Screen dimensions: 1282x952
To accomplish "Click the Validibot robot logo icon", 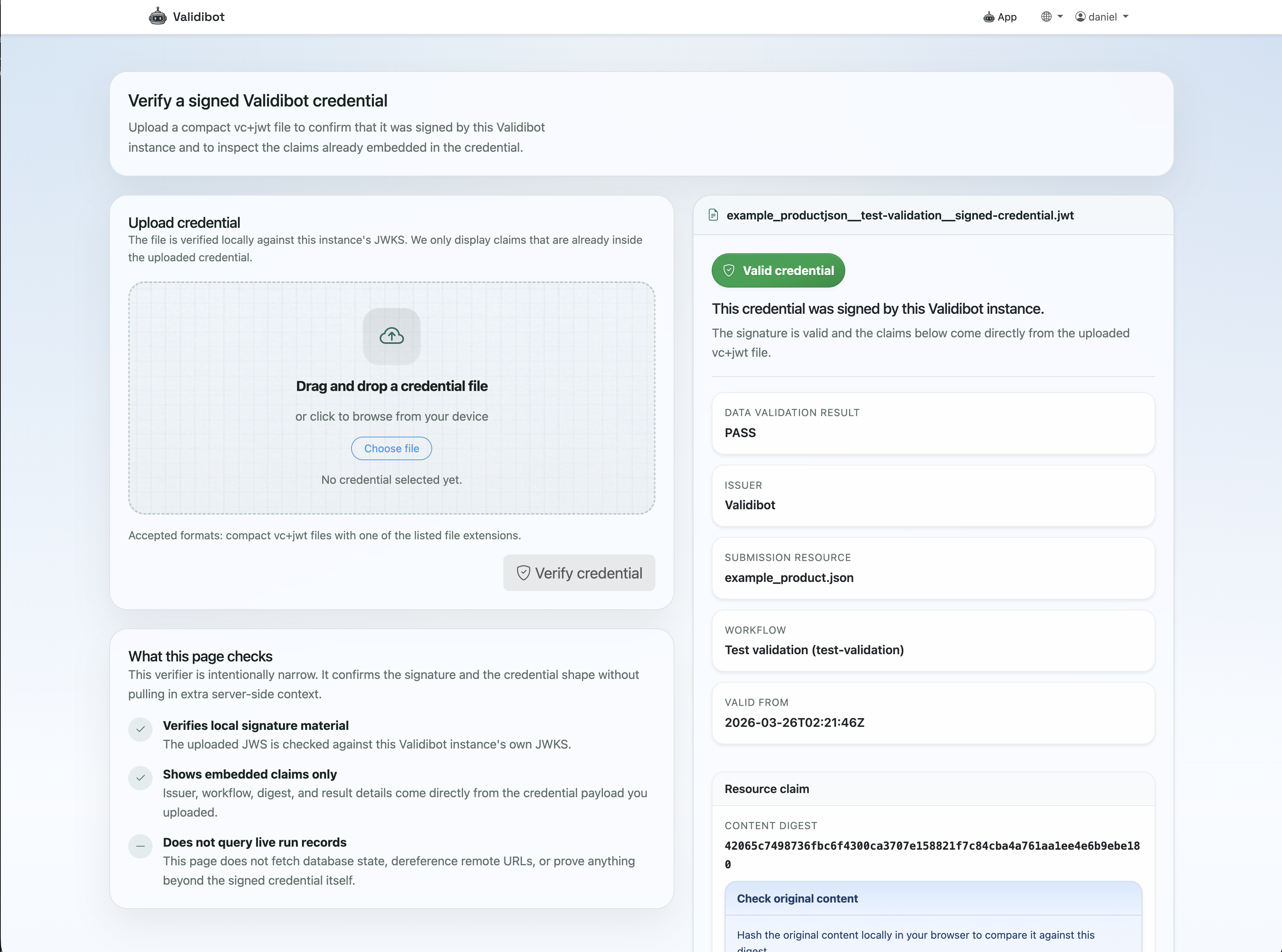I will [157, 16].
